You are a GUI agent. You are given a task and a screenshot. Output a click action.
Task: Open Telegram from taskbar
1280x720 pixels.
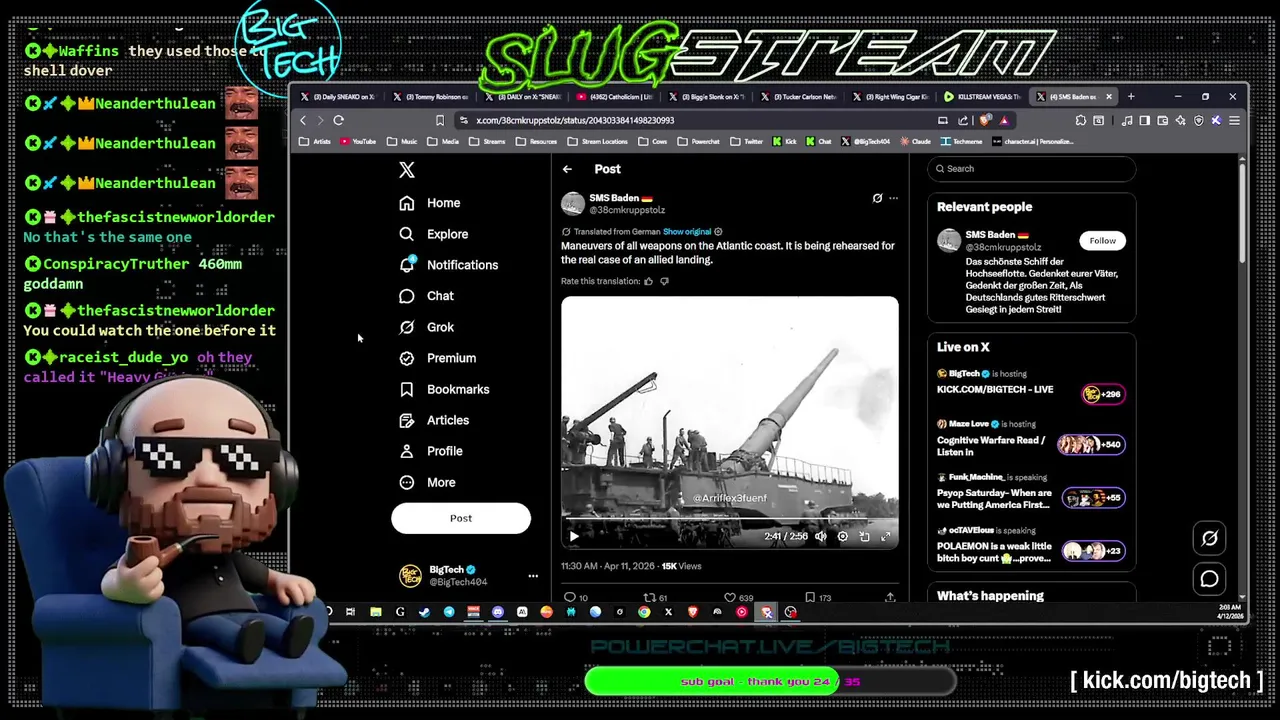point(449,612)
